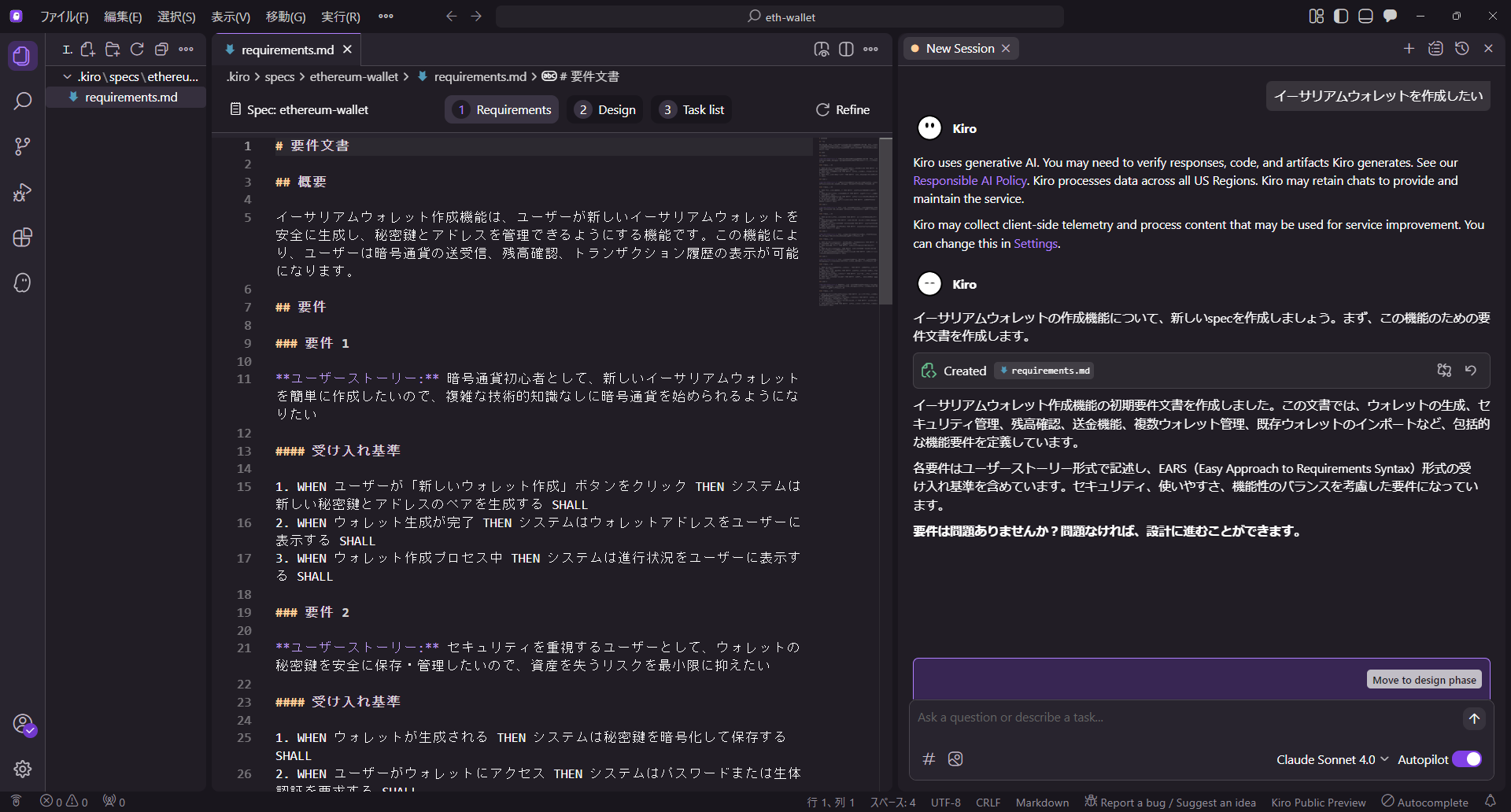This screenshot has width=1511, height=812.
Task: Close the requirements.md editor tab
Action: [x=347, y=50]
